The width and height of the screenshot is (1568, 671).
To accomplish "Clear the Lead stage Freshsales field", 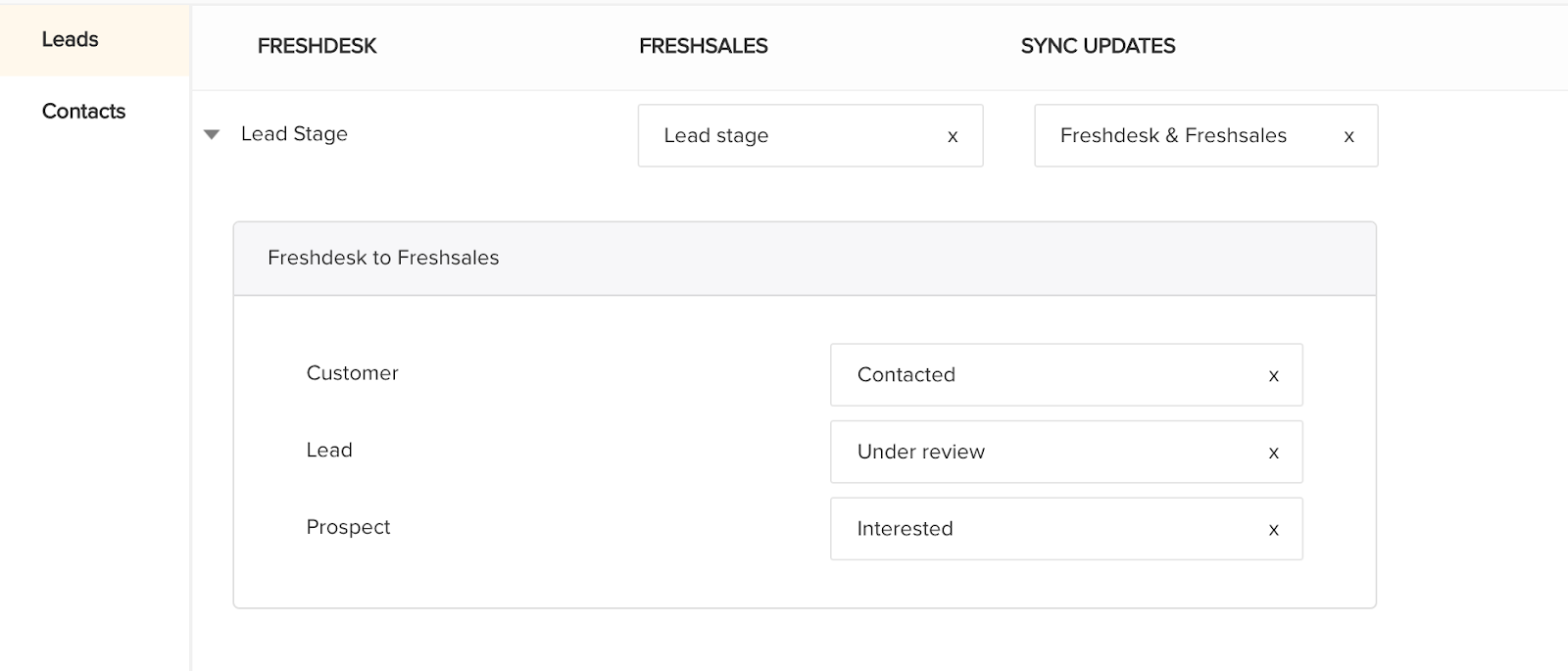I will (x=953, y=137).
